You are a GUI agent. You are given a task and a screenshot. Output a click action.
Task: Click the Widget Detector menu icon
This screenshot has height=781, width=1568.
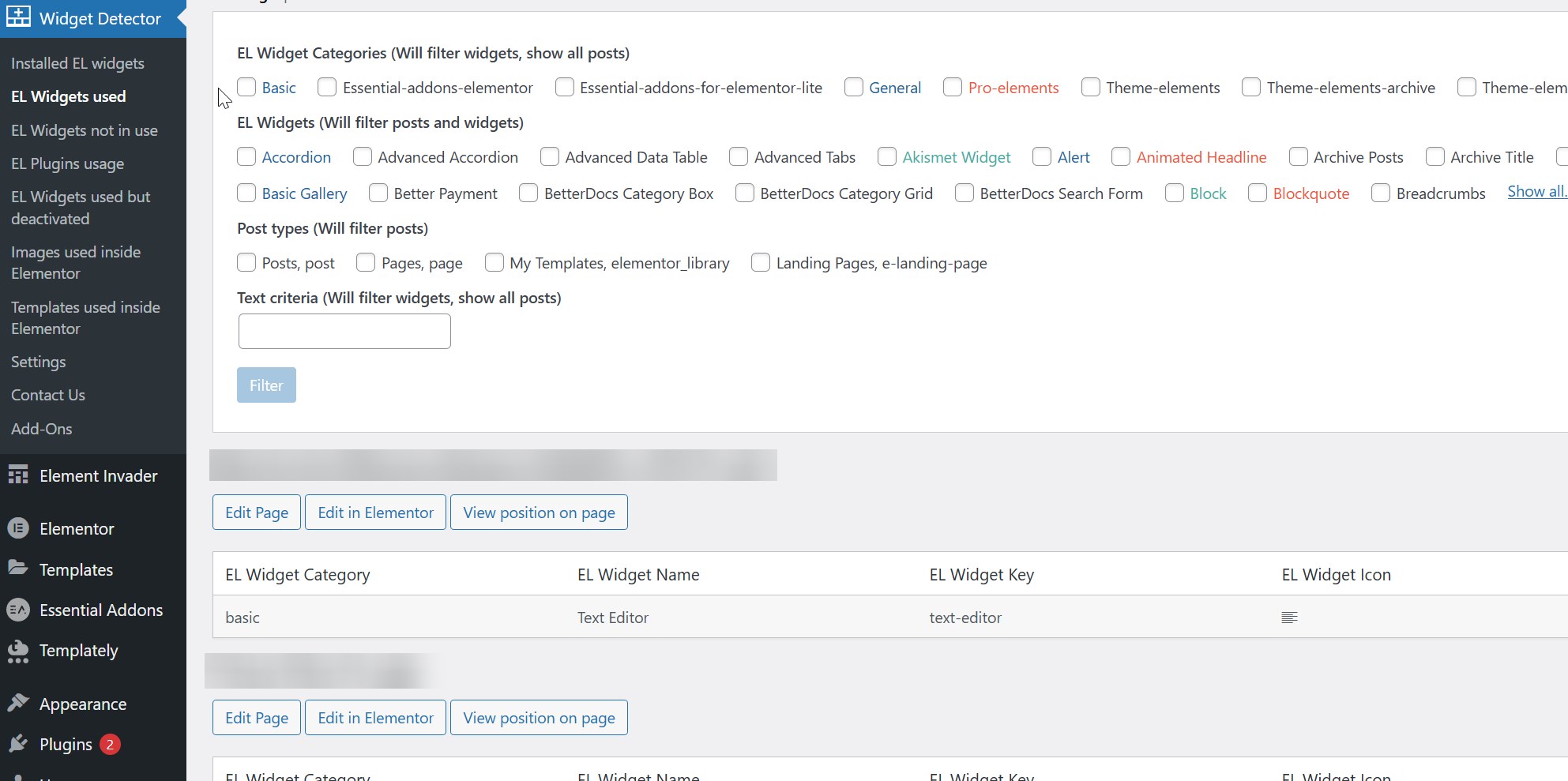(x=18, y=17)
